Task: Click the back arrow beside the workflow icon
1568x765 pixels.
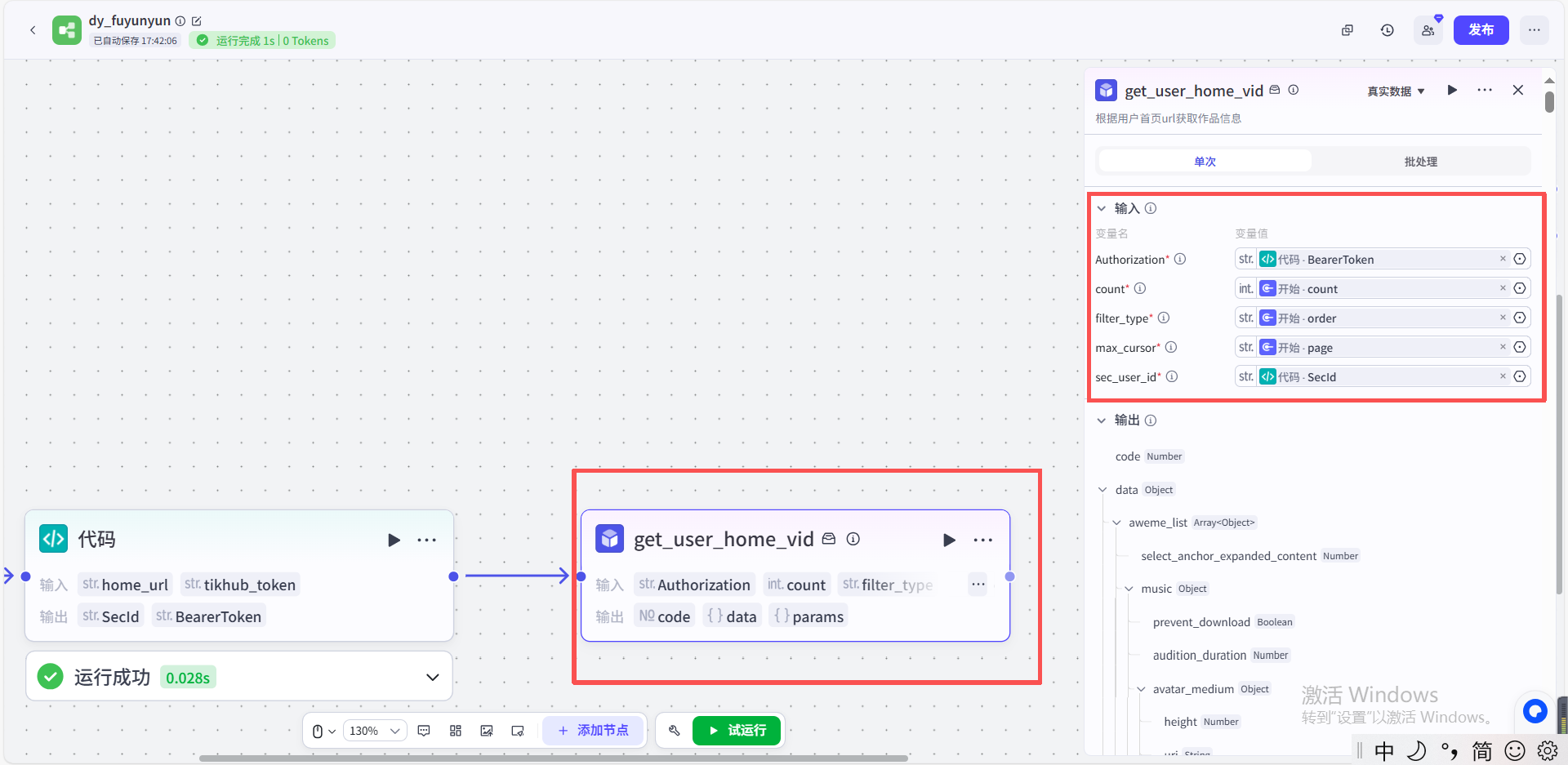Action: tap(33, 30)
